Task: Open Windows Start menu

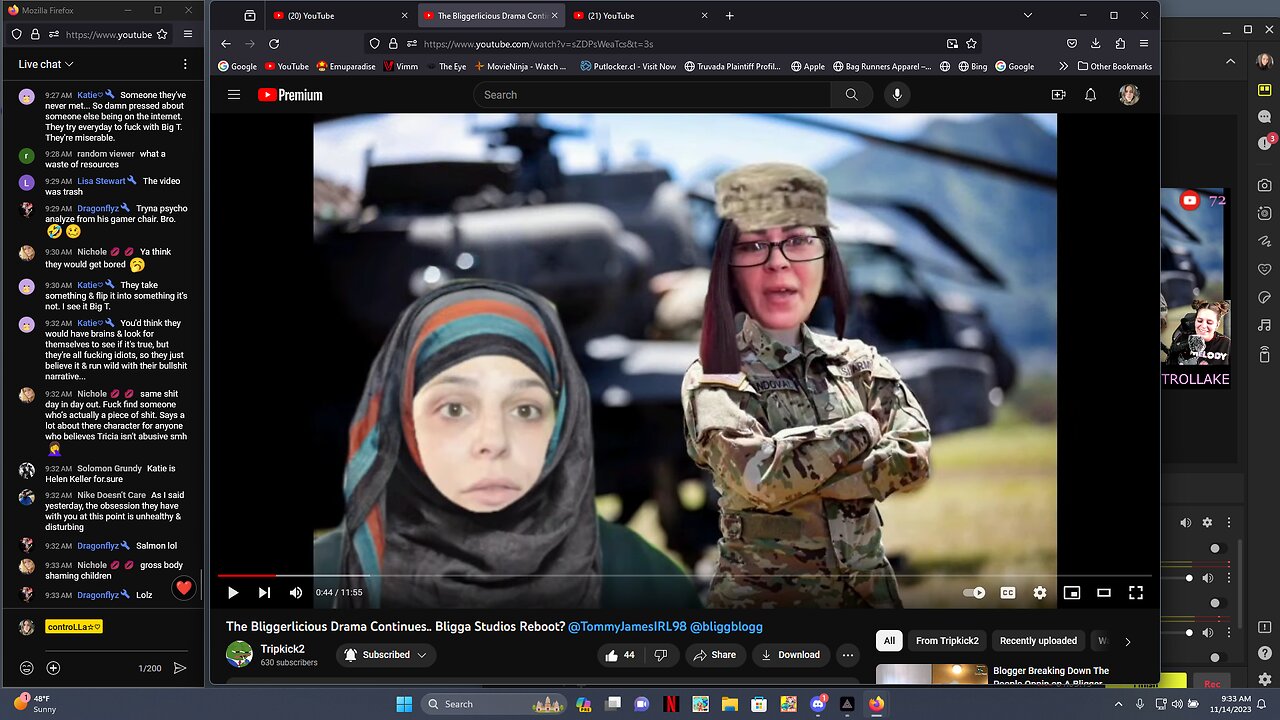Action: pyautogui.click(x=404, y=704)
